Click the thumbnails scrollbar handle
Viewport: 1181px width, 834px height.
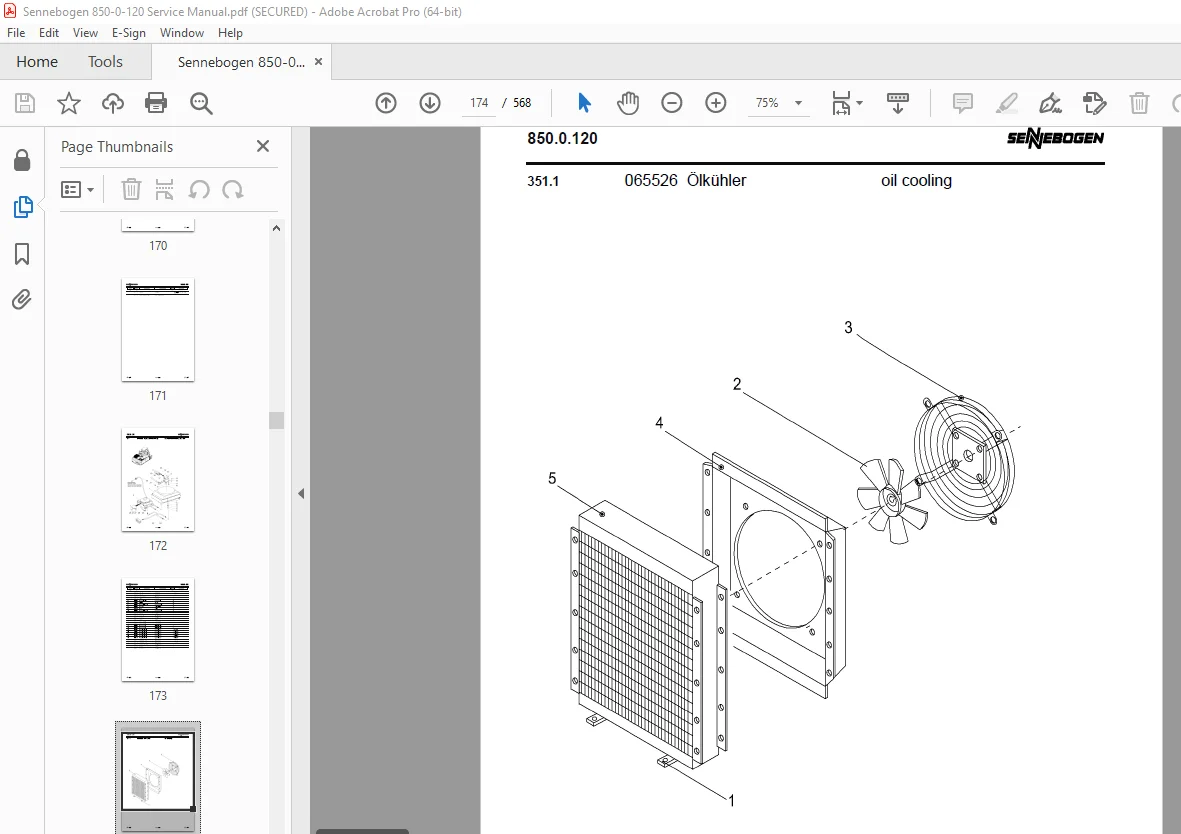[276, 420]
